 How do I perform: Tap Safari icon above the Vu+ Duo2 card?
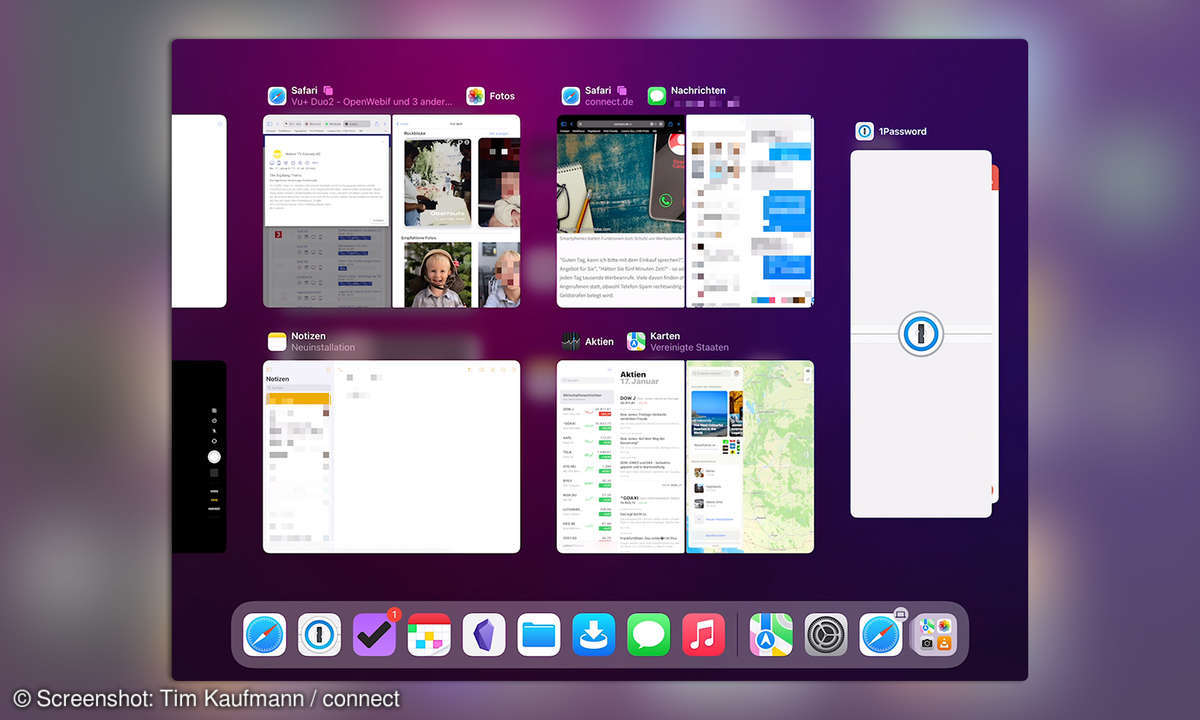coord(277,96)
